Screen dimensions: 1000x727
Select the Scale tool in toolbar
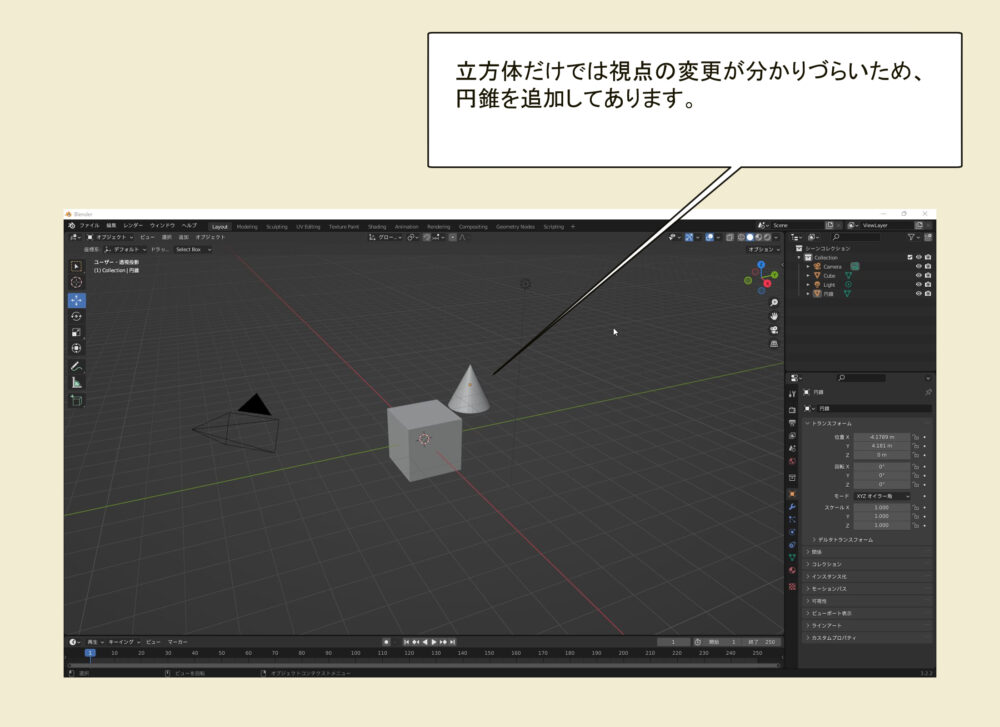(x=77, y=332)
